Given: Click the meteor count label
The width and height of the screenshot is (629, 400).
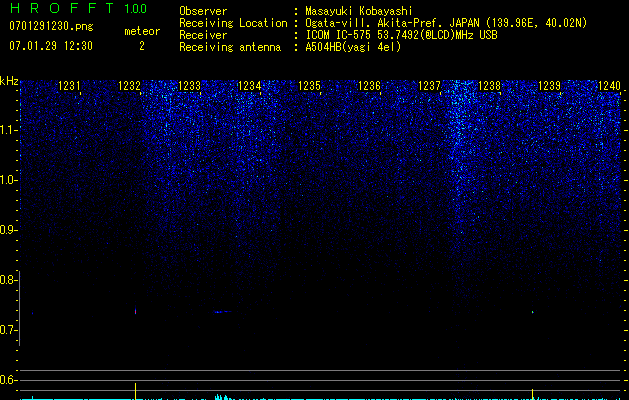Looking at the screenshot, I should 142,31.
